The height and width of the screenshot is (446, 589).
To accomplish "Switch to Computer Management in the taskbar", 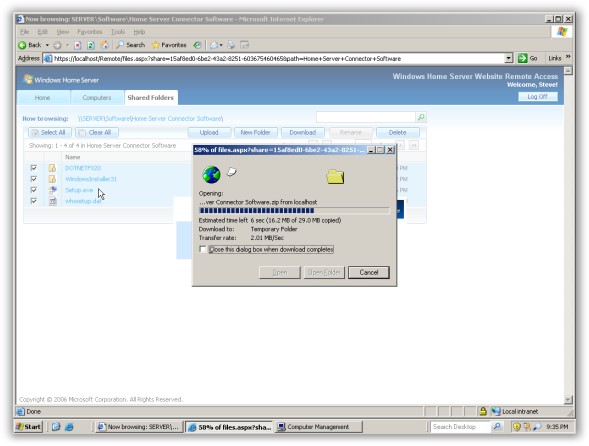I will coord(319,427).
